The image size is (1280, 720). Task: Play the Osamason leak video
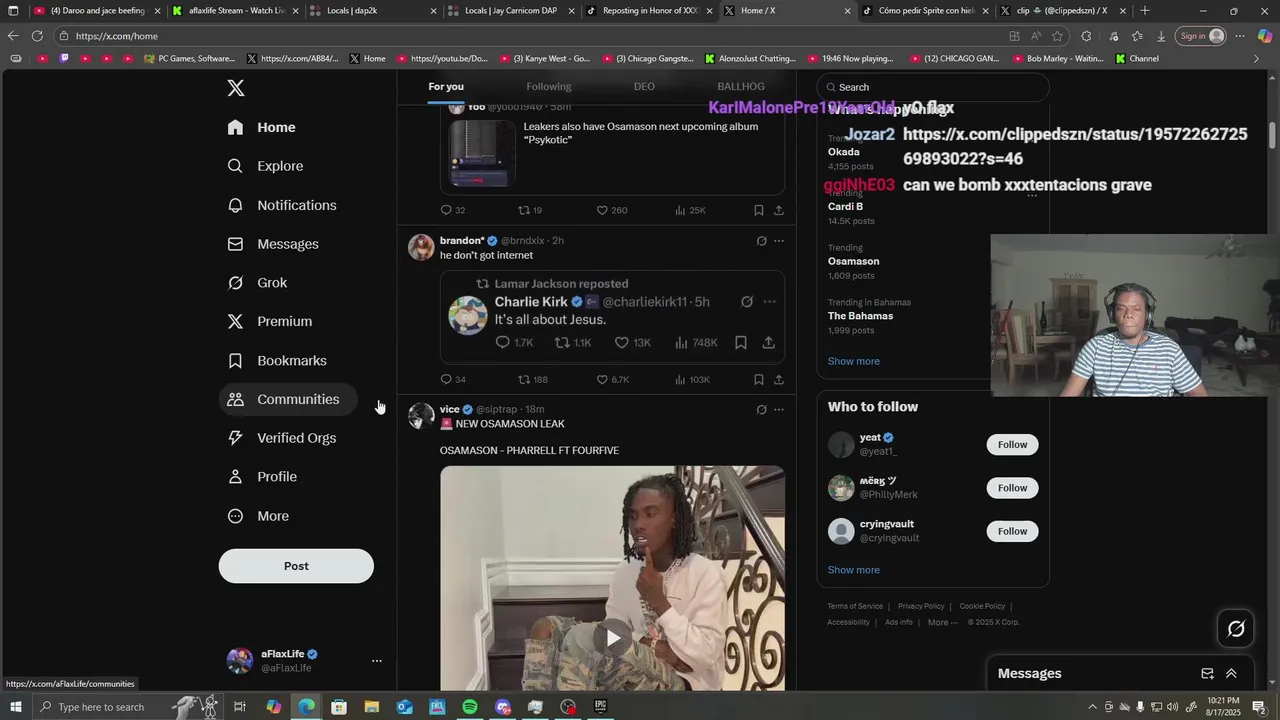click(x=612, y=637)
